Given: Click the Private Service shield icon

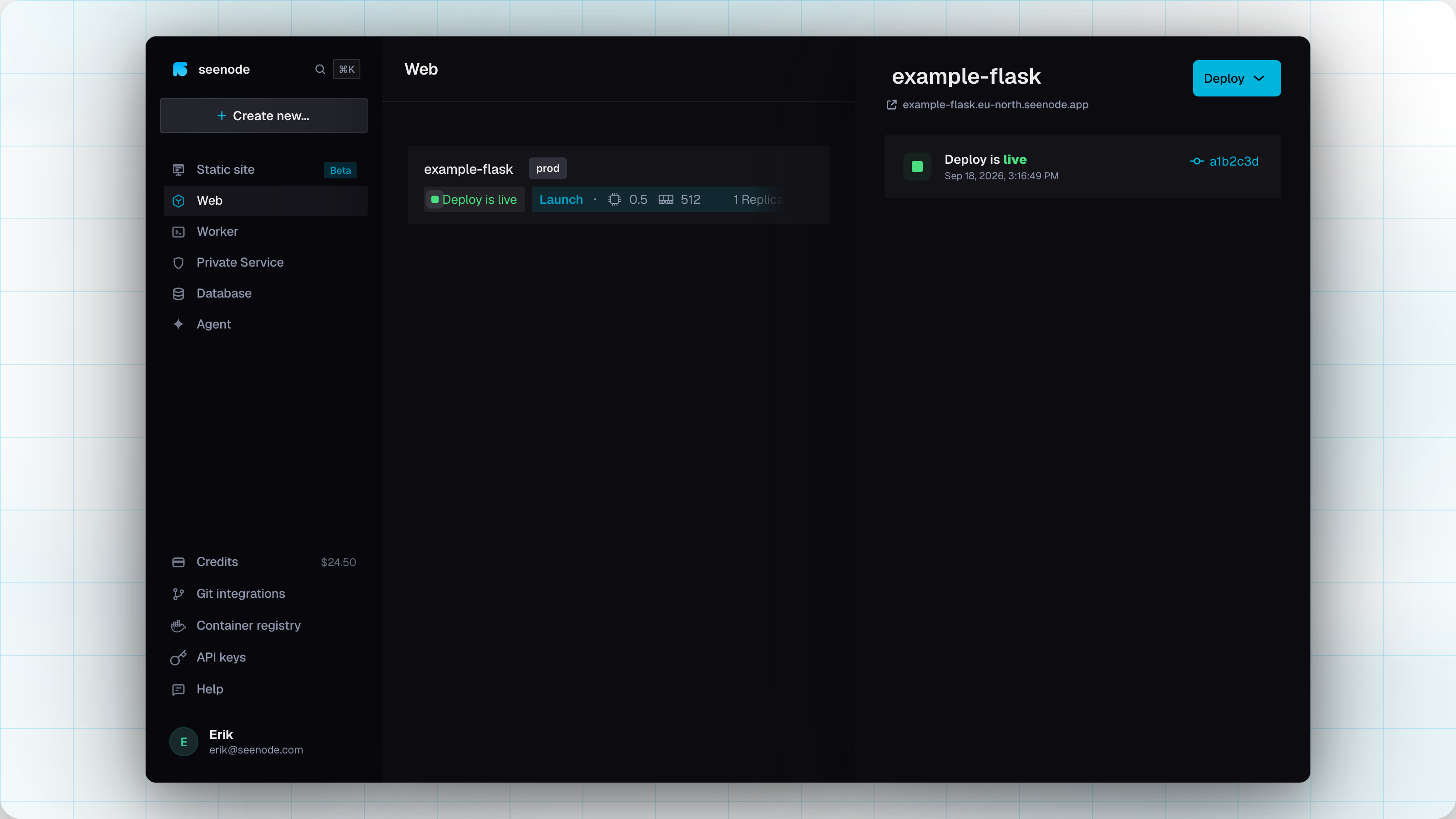Looking at the screenshot, I should [x=178, y=263].
